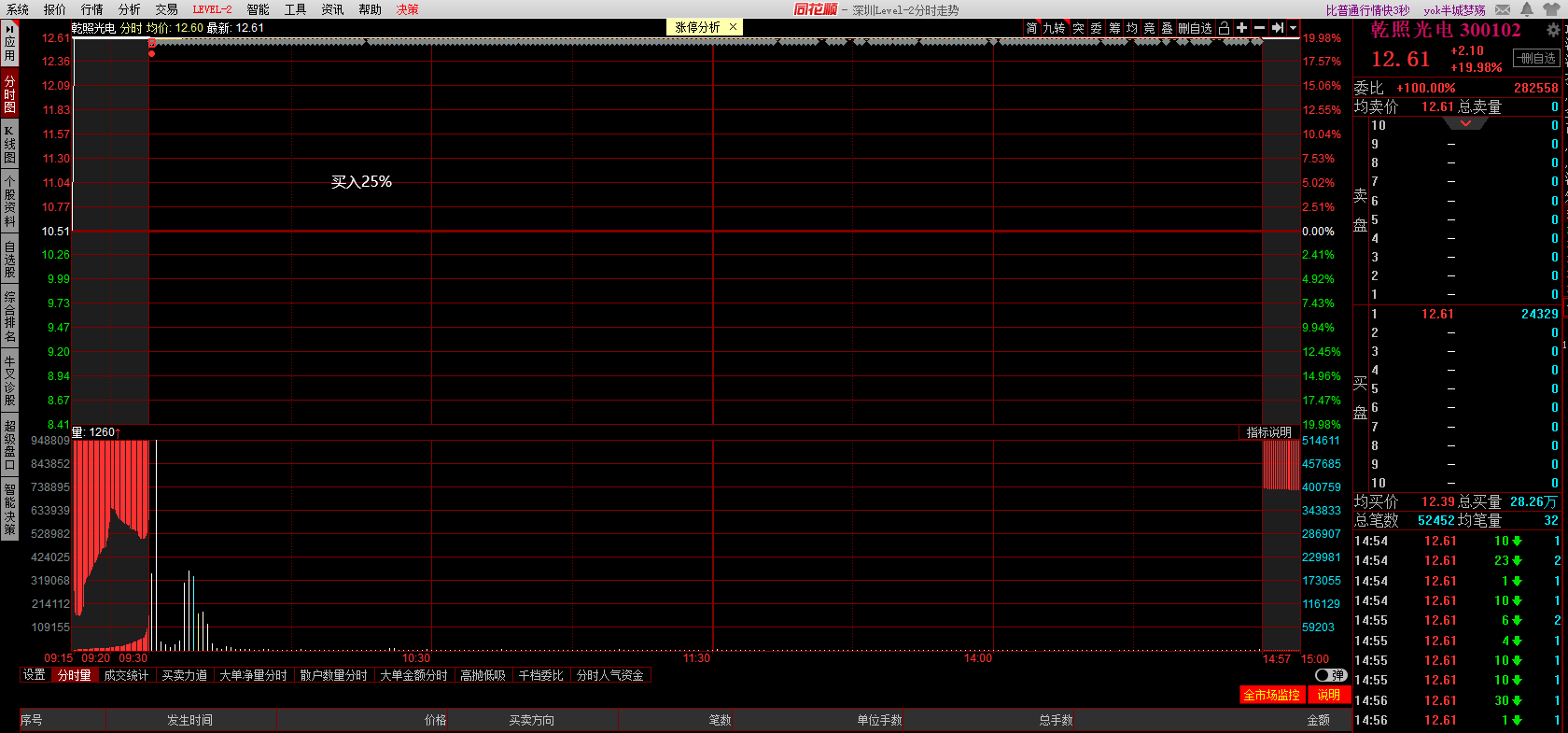1568x733 pixels.
Task: Open the 交易 menu
Action: [167, 9]
